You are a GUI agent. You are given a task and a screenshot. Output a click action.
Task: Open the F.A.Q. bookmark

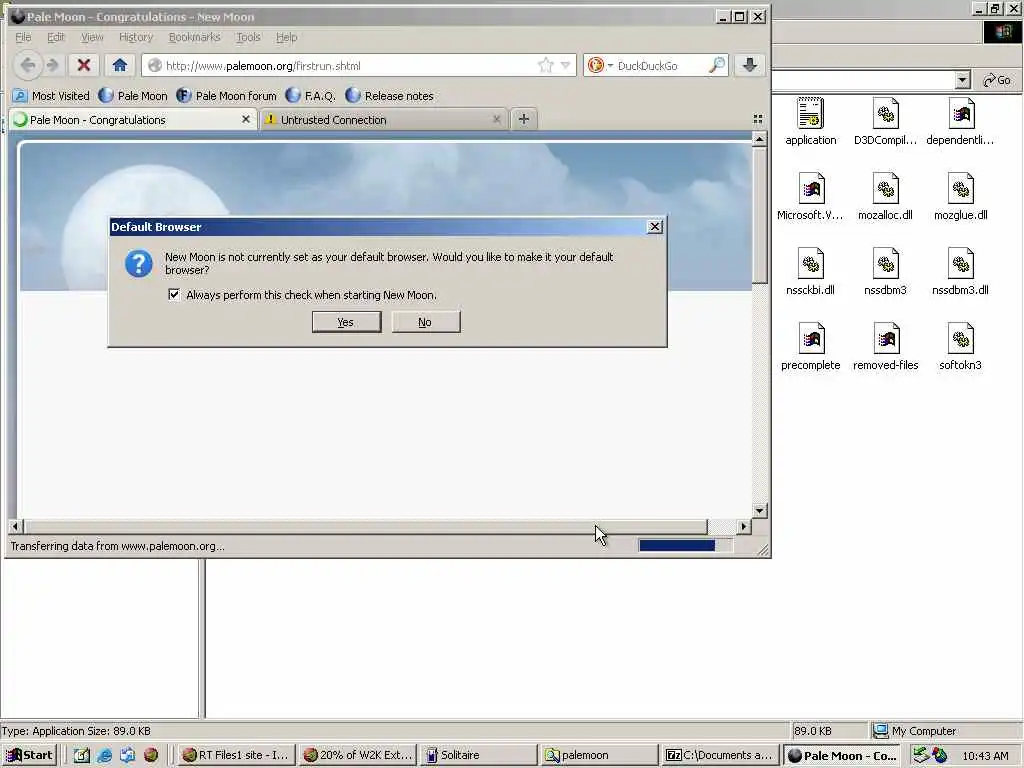[311, 96]
